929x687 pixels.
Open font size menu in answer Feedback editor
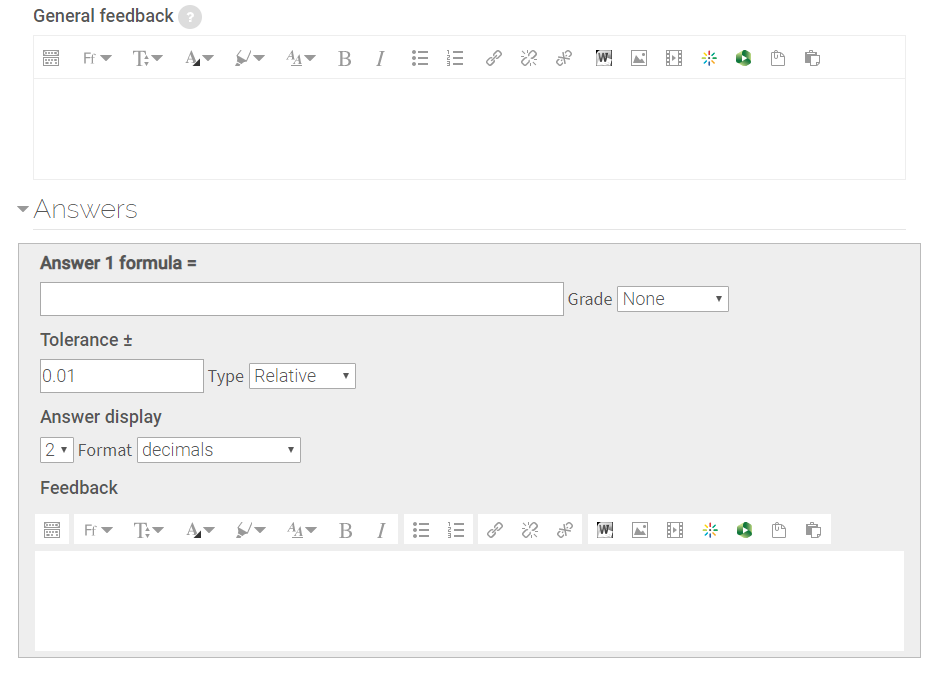(x=148, y=530)
